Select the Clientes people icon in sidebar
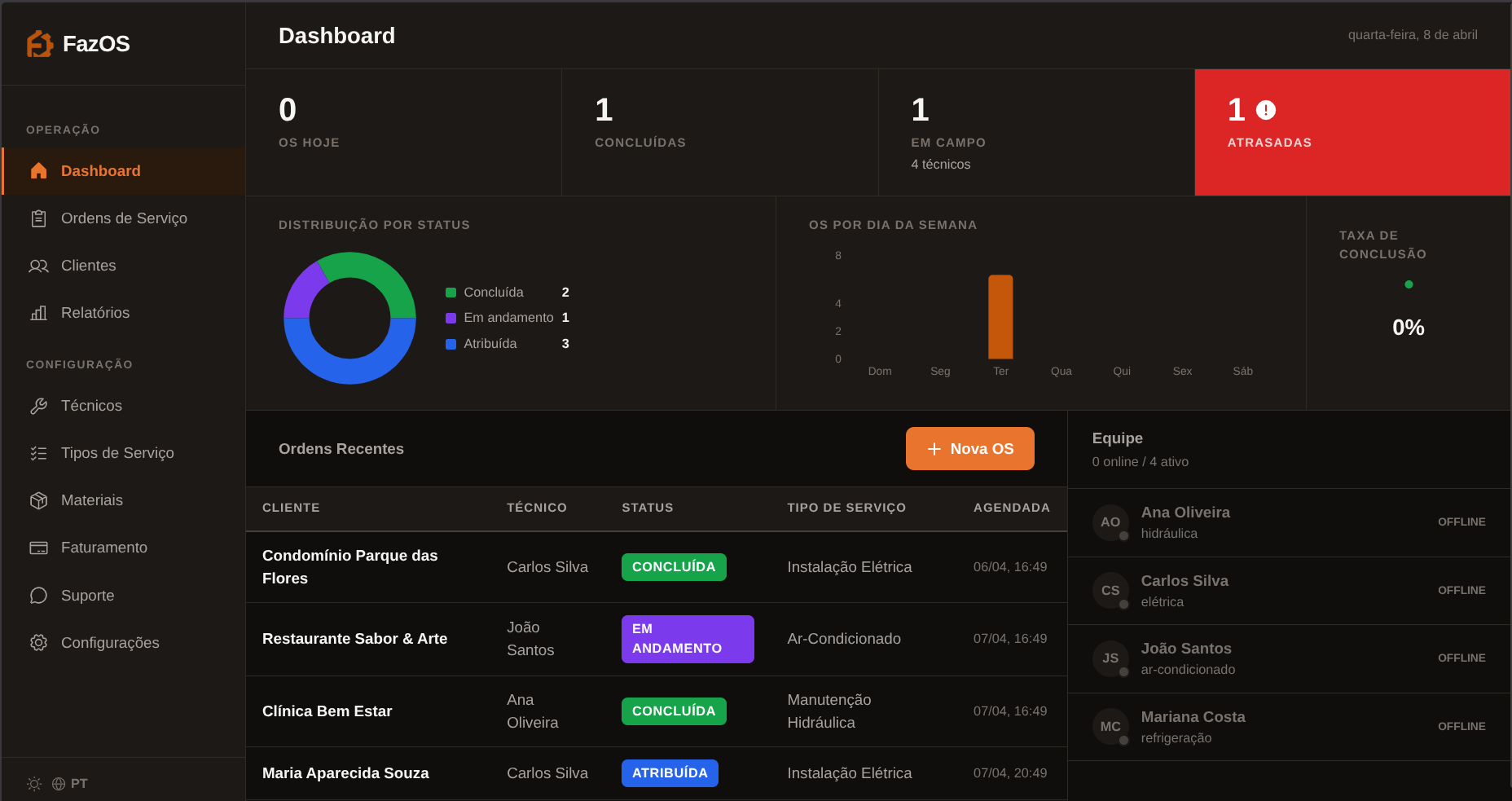The image size is (1512, 801). pos(38,266)
